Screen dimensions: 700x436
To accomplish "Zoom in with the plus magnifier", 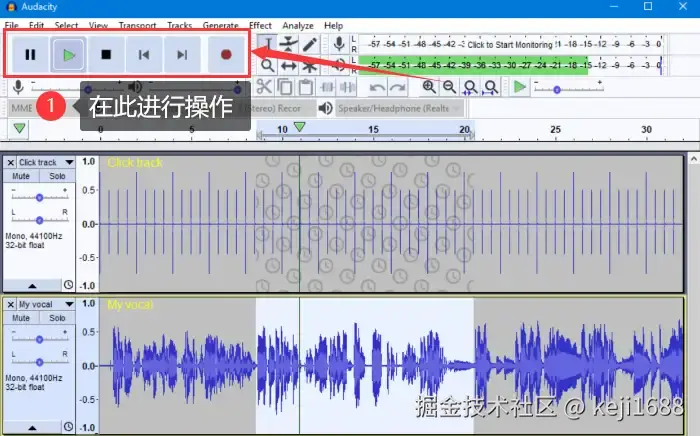I will (x=429, y=87).
